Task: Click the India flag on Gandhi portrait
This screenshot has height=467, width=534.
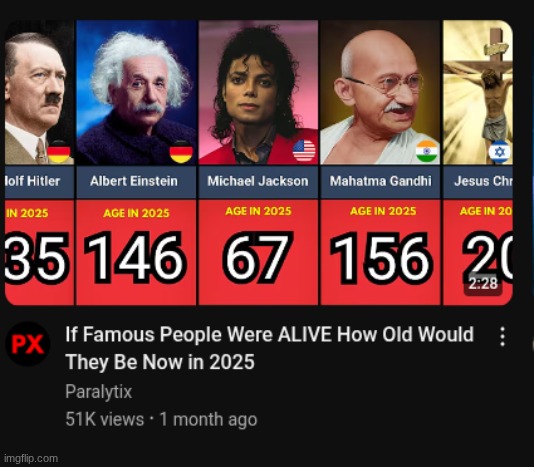Action: (427, 151)
